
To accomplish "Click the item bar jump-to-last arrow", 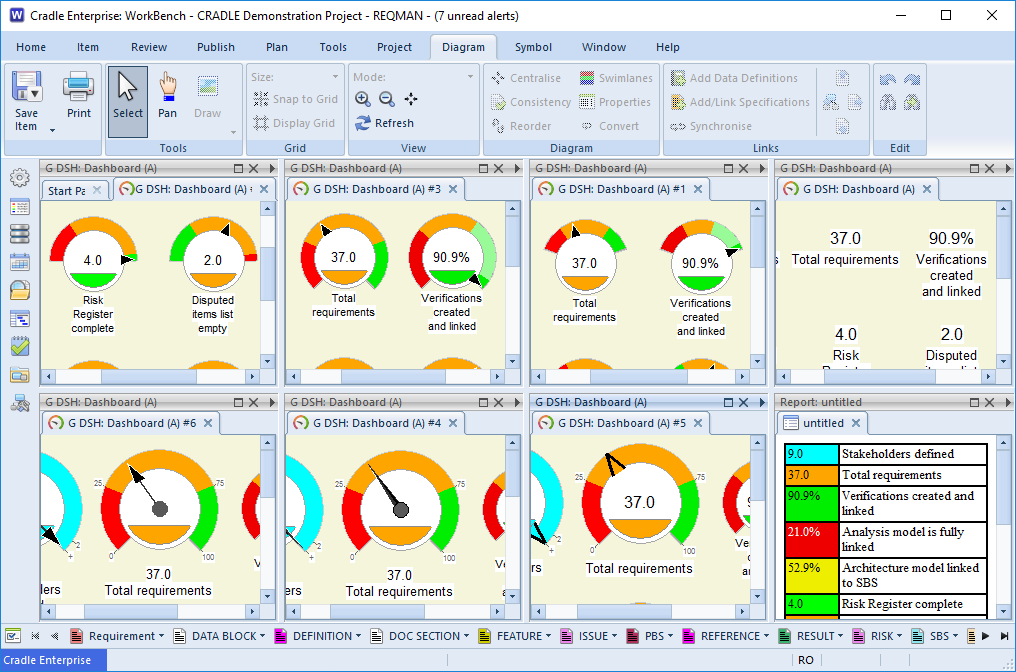I will click(1004, 636).
